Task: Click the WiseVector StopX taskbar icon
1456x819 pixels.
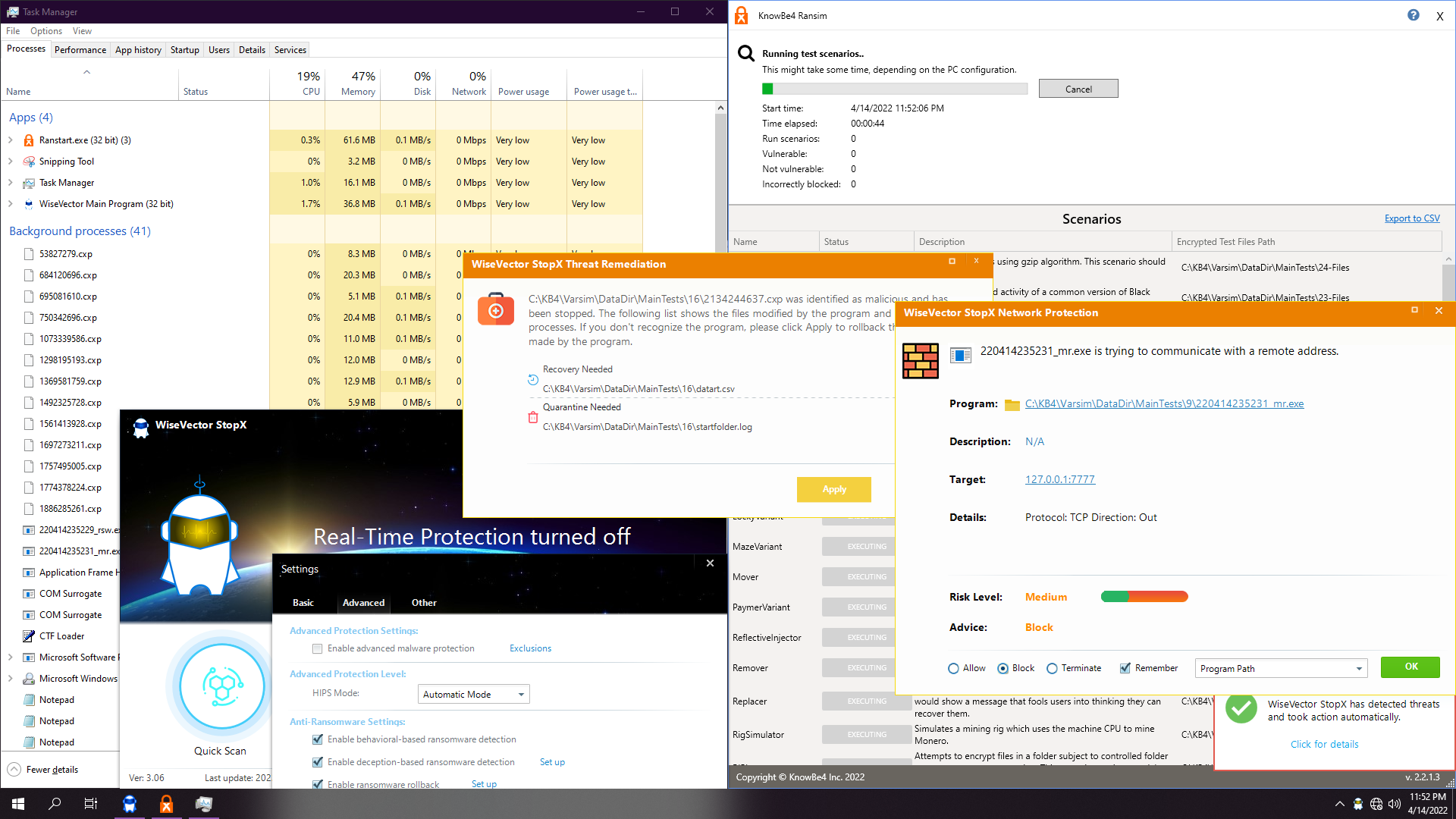Action: (130, 804)
